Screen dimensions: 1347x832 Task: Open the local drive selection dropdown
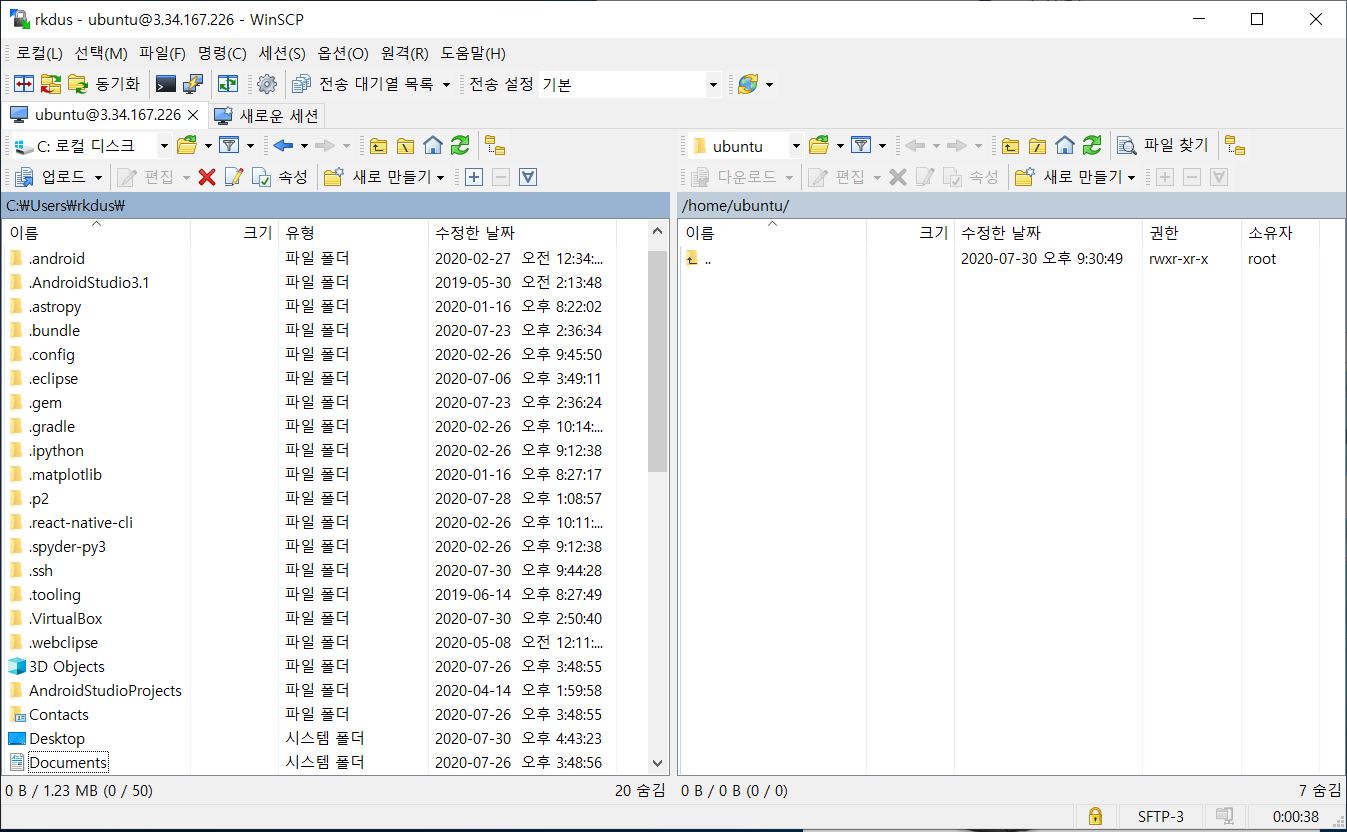pyautogui.click(x=165, y=146)
